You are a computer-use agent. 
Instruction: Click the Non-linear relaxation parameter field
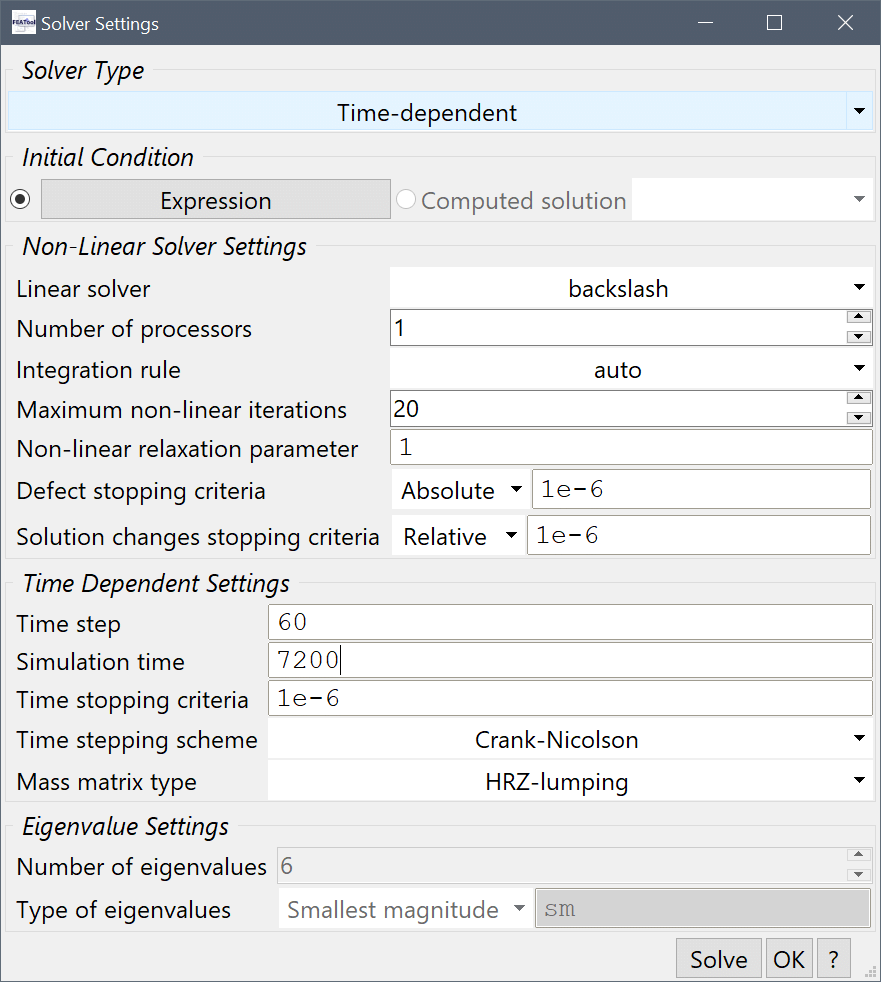click(x=631, y=448)
